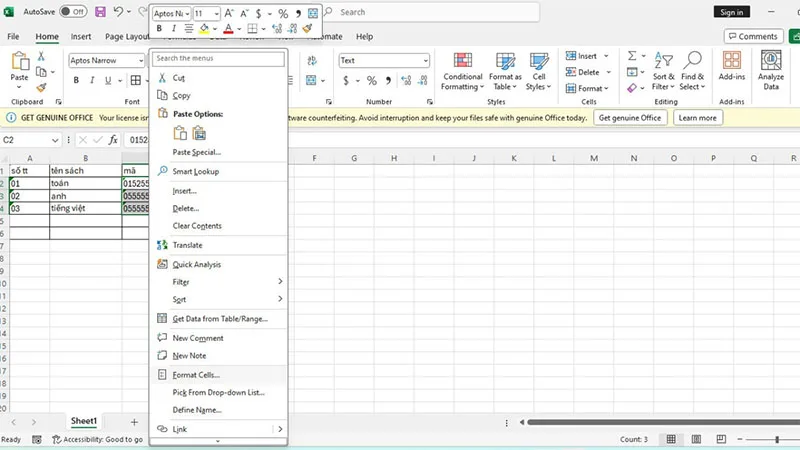Image resolution: width=800 pixels, height=450 pixels.
Task: Select Clear Contents in context menu
Action: point(219,226)
